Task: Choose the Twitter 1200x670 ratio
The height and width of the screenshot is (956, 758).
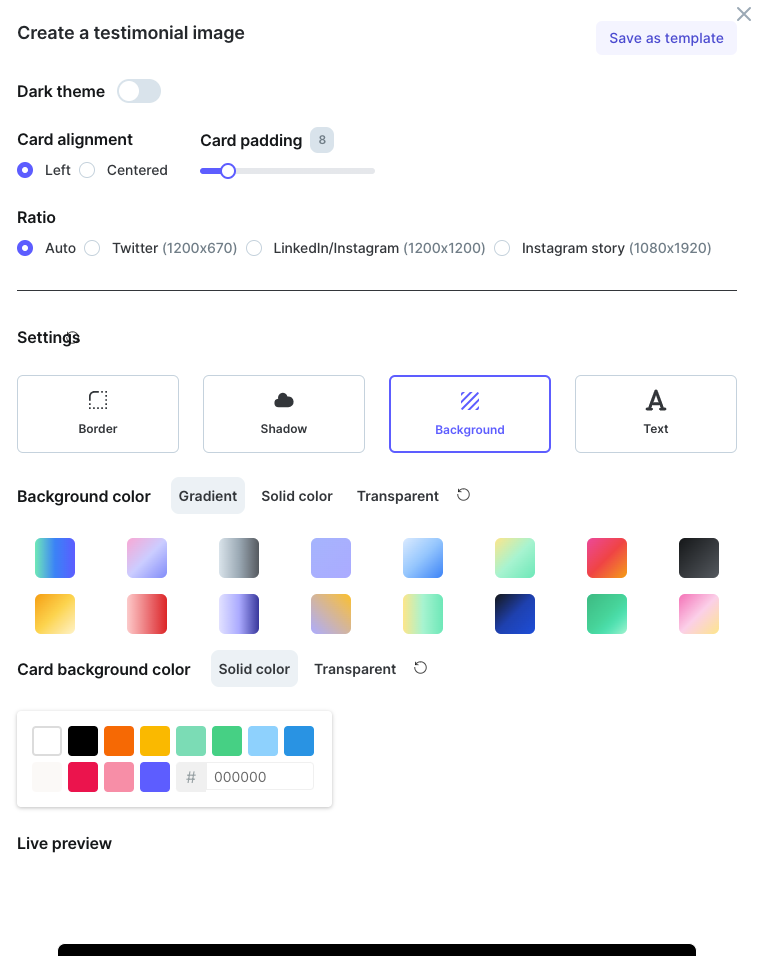Action: [x=93, y=248]
